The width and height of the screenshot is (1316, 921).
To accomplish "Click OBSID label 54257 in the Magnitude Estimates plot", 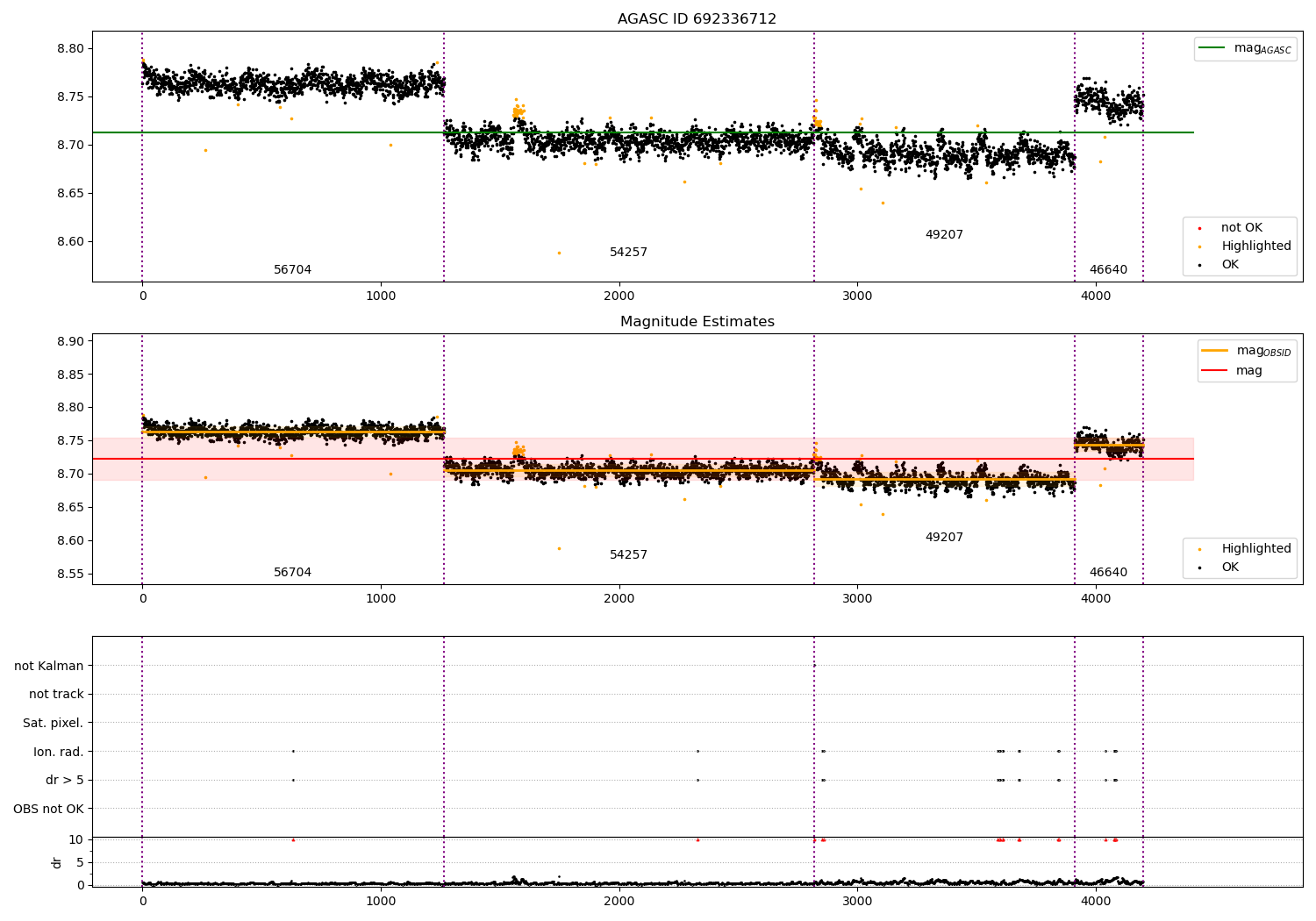I will tap(628, 555).
